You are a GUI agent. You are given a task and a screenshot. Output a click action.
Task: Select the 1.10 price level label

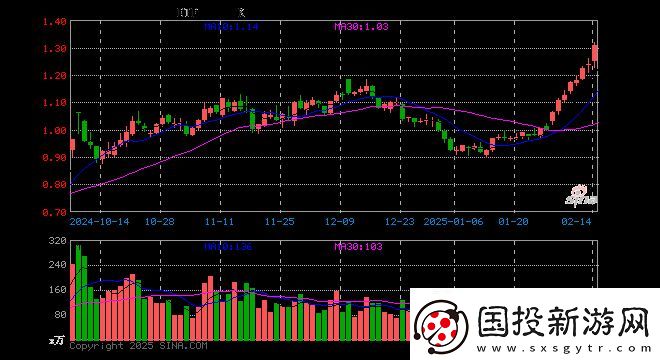click(54, 103)
